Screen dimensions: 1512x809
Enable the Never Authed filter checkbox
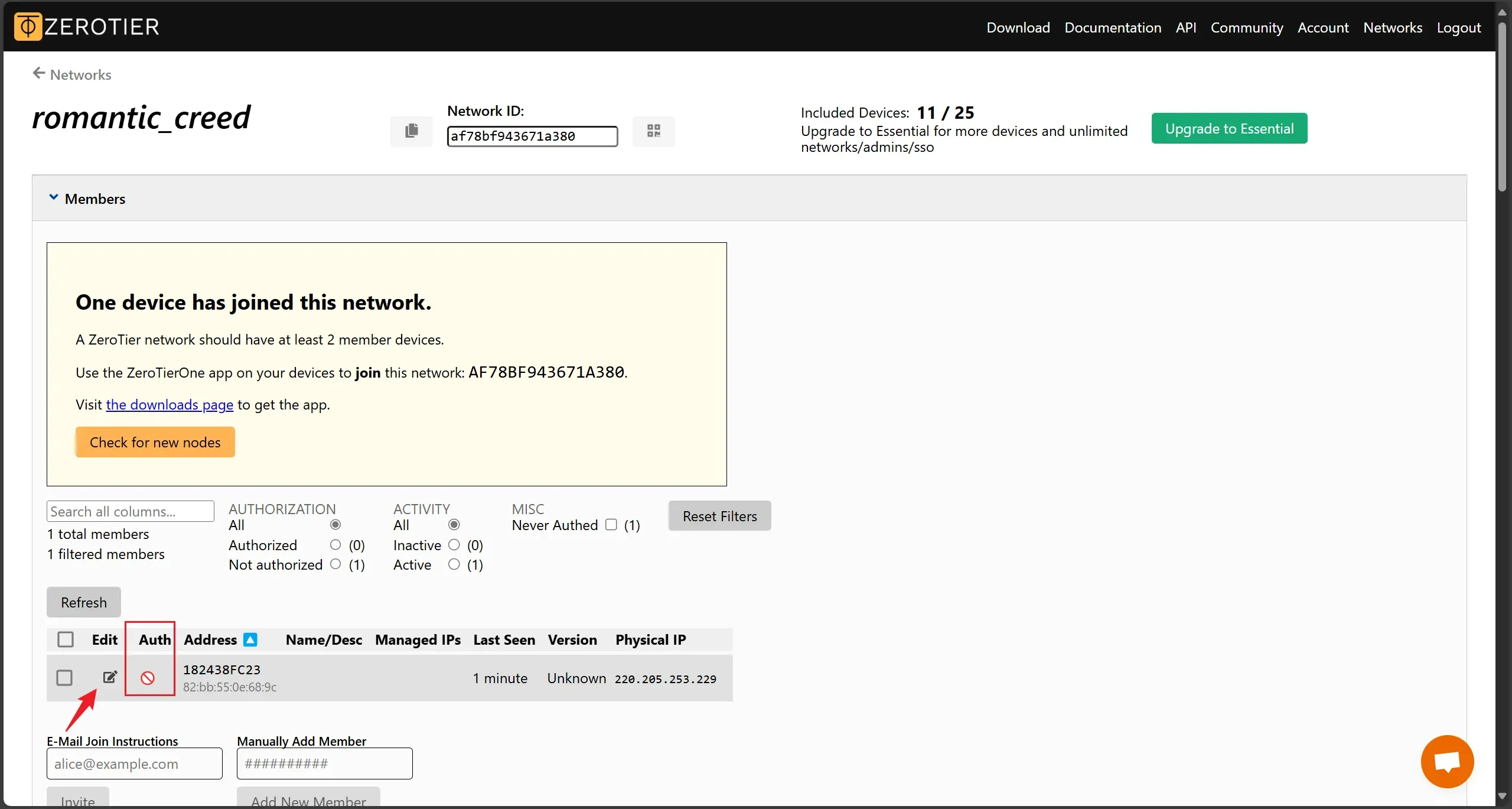[x=611, y=525]
